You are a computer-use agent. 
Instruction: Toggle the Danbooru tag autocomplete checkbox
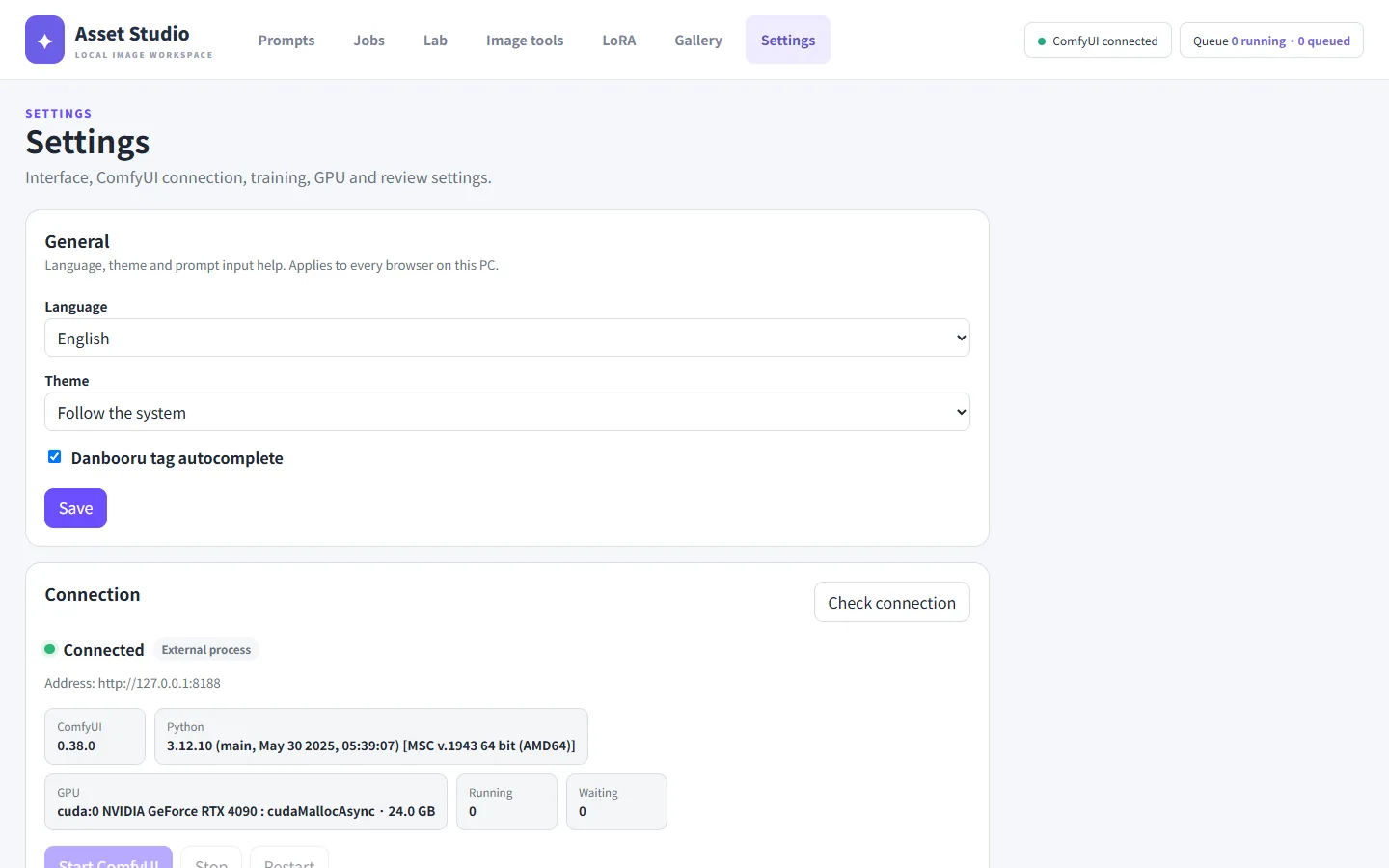click(x=55, y=457)
